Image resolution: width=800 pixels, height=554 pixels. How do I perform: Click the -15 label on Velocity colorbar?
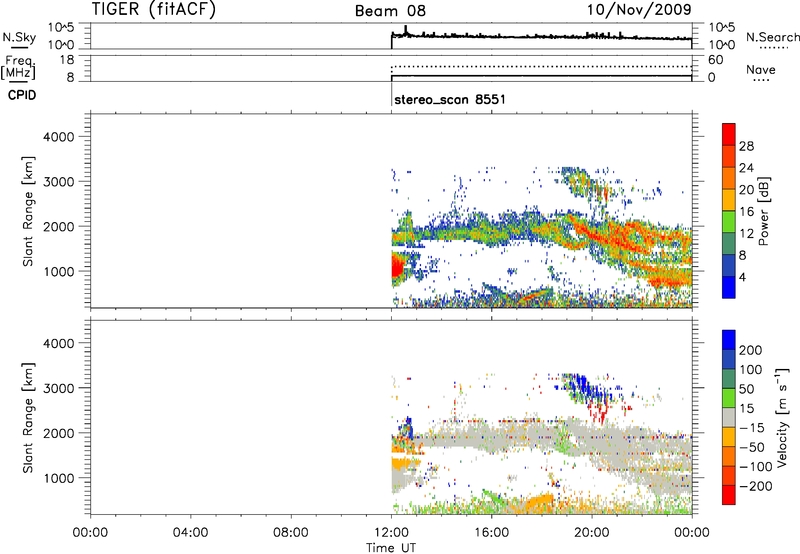[751, 428]
